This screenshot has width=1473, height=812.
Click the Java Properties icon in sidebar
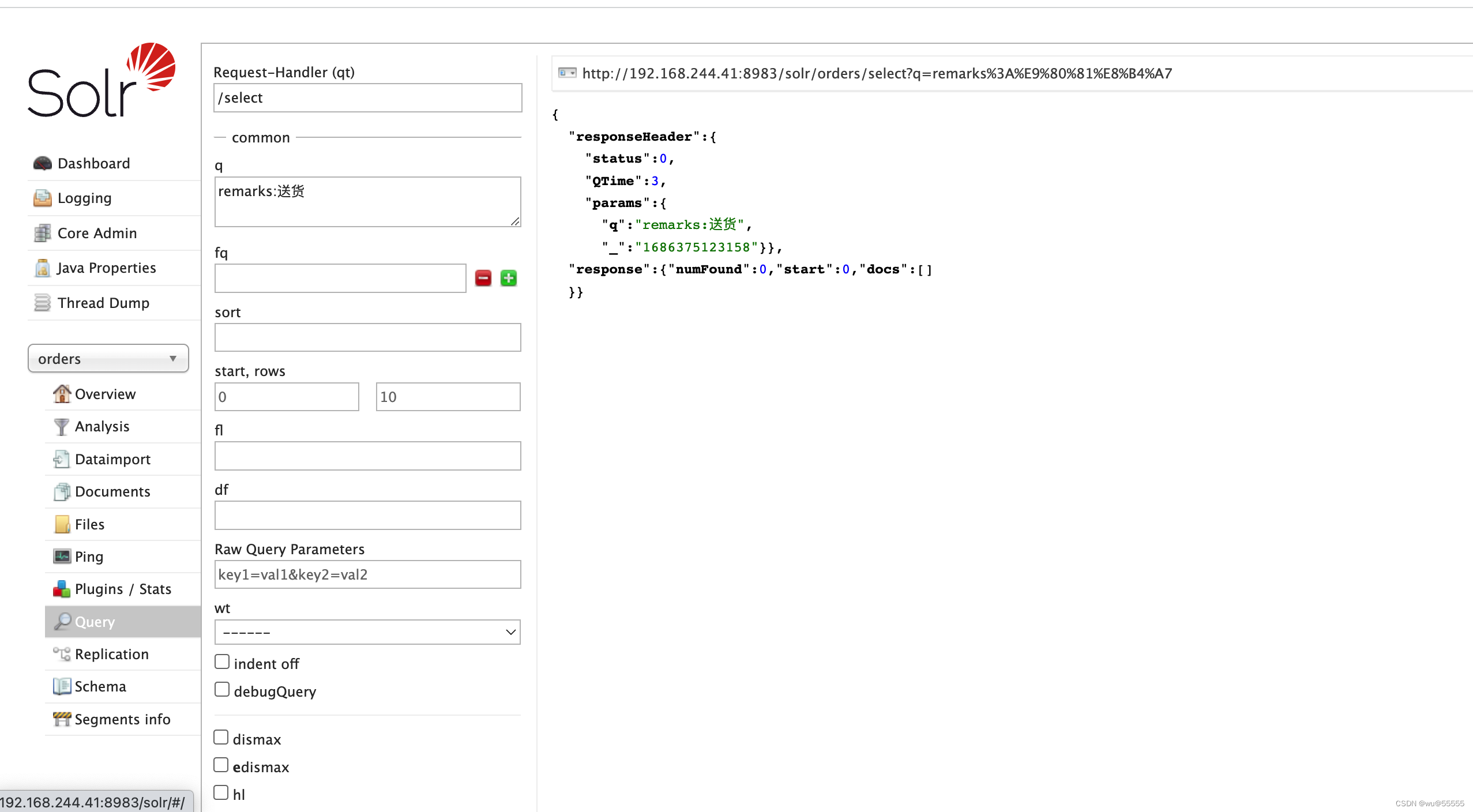43,267
